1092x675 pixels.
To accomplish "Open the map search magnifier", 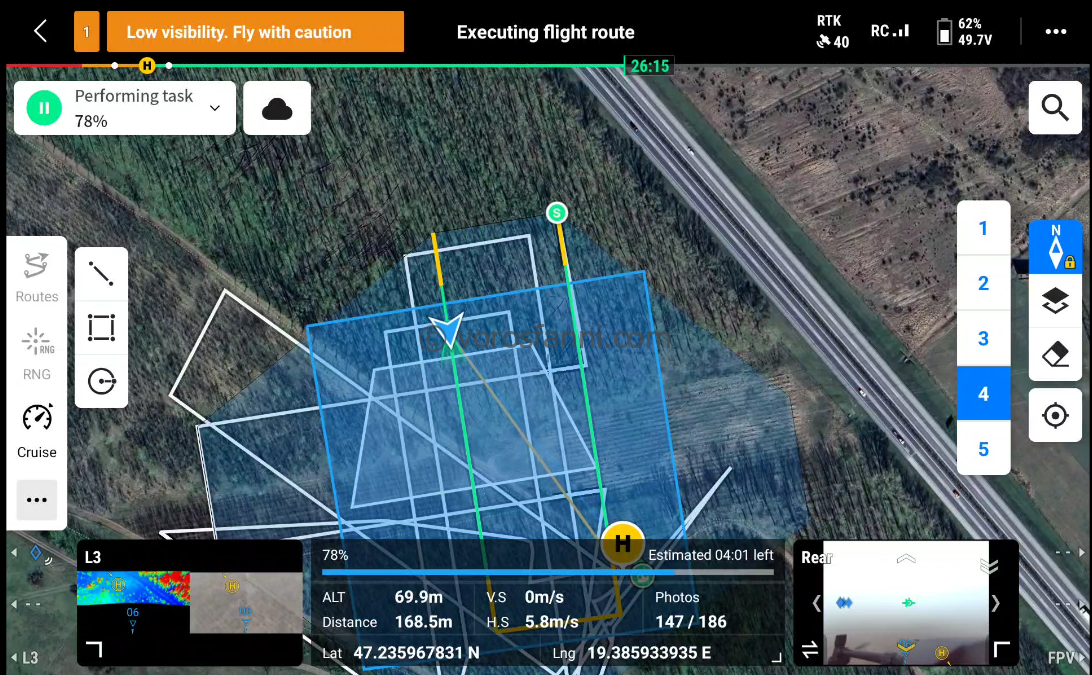I will coord(1054,108).
